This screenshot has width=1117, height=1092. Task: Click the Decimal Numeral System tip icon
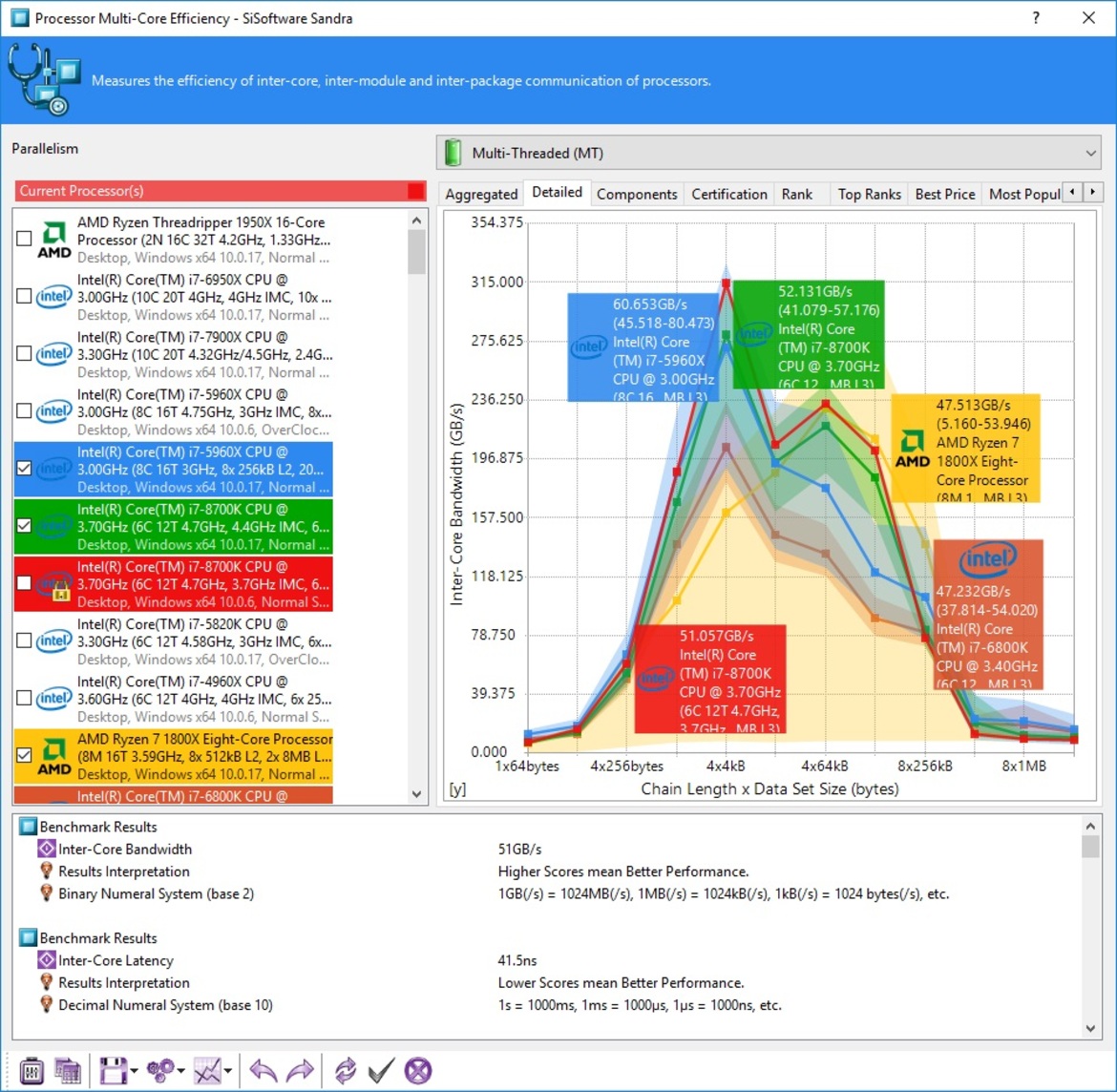47,1004
